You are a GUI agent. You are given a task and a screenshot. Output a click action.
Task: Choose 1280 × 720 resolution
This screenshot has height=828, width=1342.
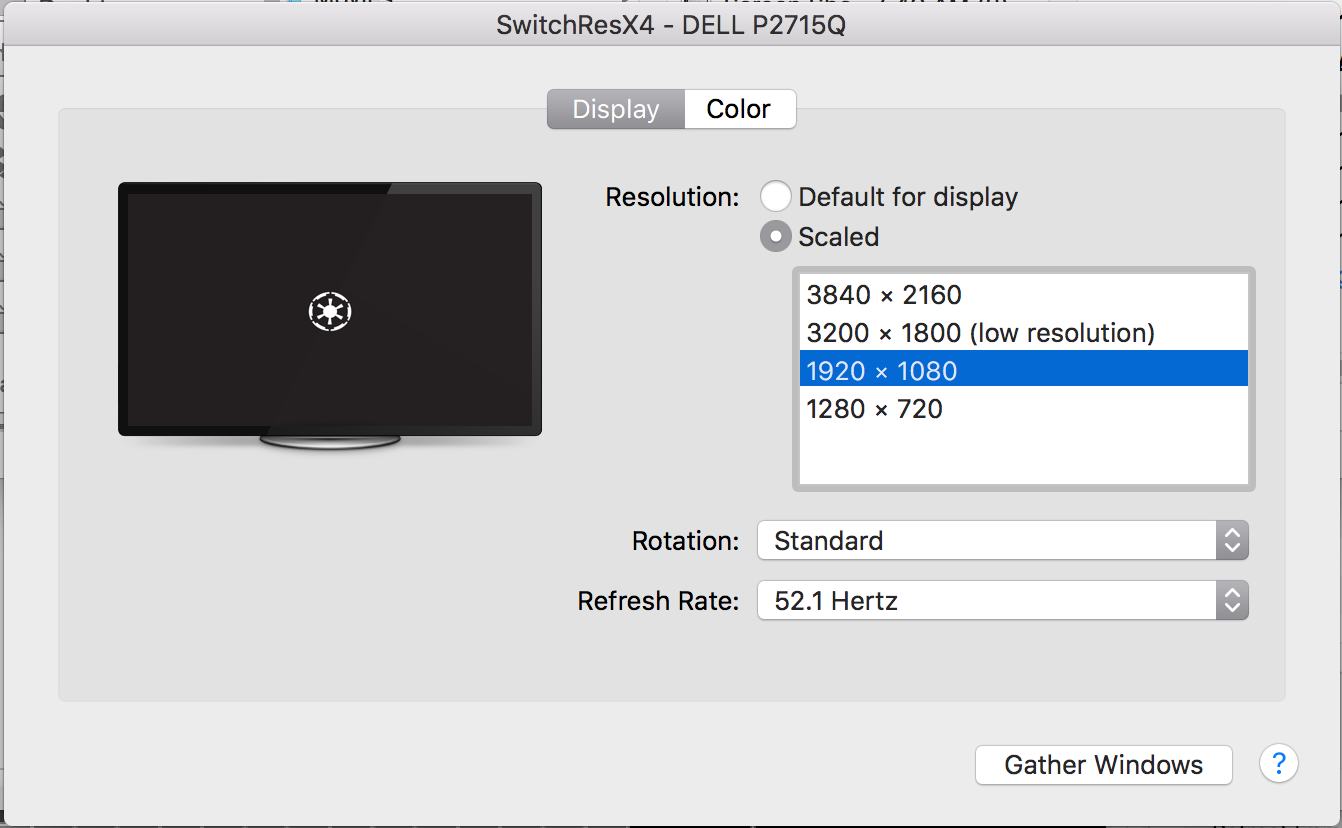click(x=1024, y=408)
